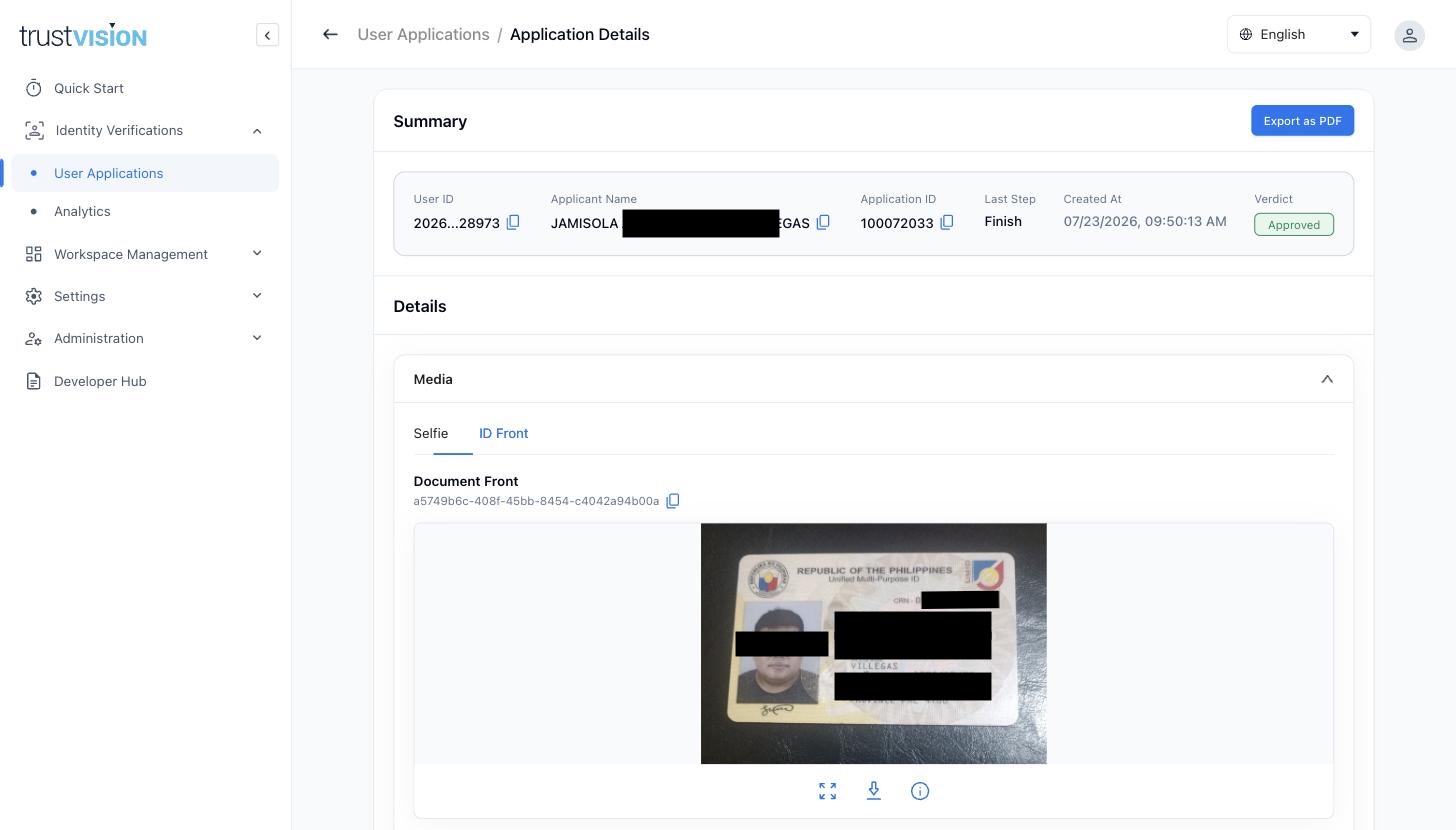Click the Quick Start stopwatch icon
The height and width of the screenshot is (830, 1456).
pos(34,88)
